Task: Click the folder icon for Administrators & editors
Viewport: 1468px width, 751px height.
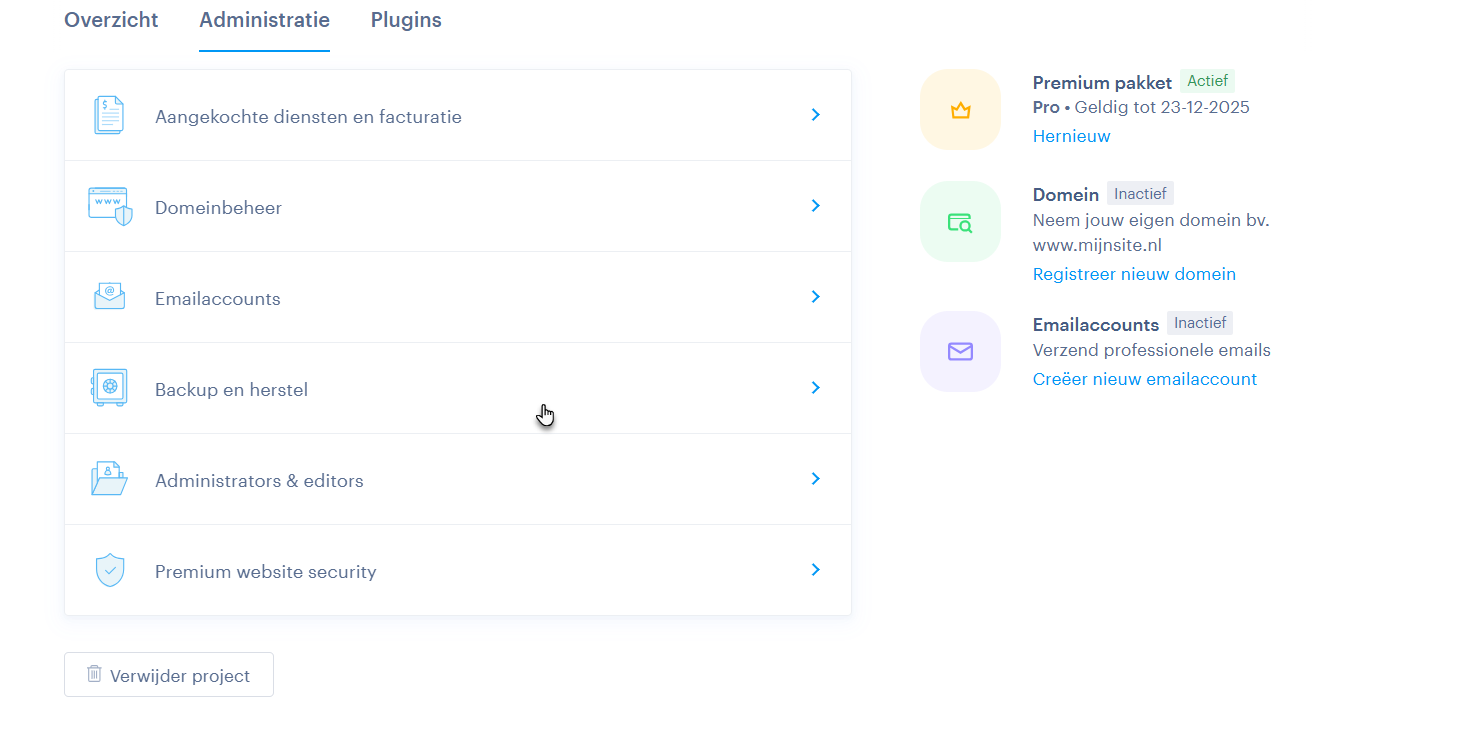Action: pyautogui.click(x=109, y=479)
